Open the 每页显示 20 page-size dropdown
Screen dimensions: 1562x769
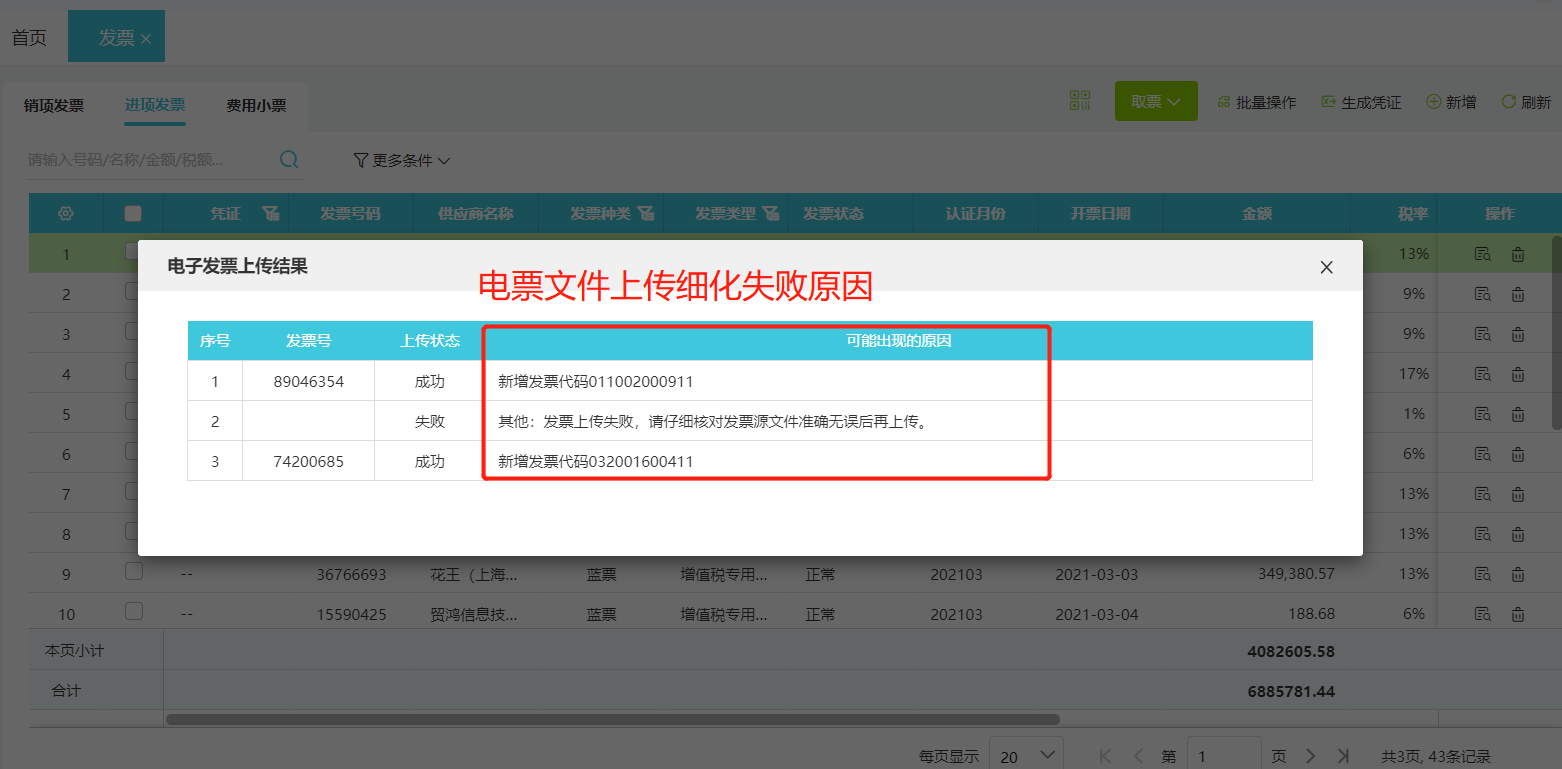pos(1026,756)
